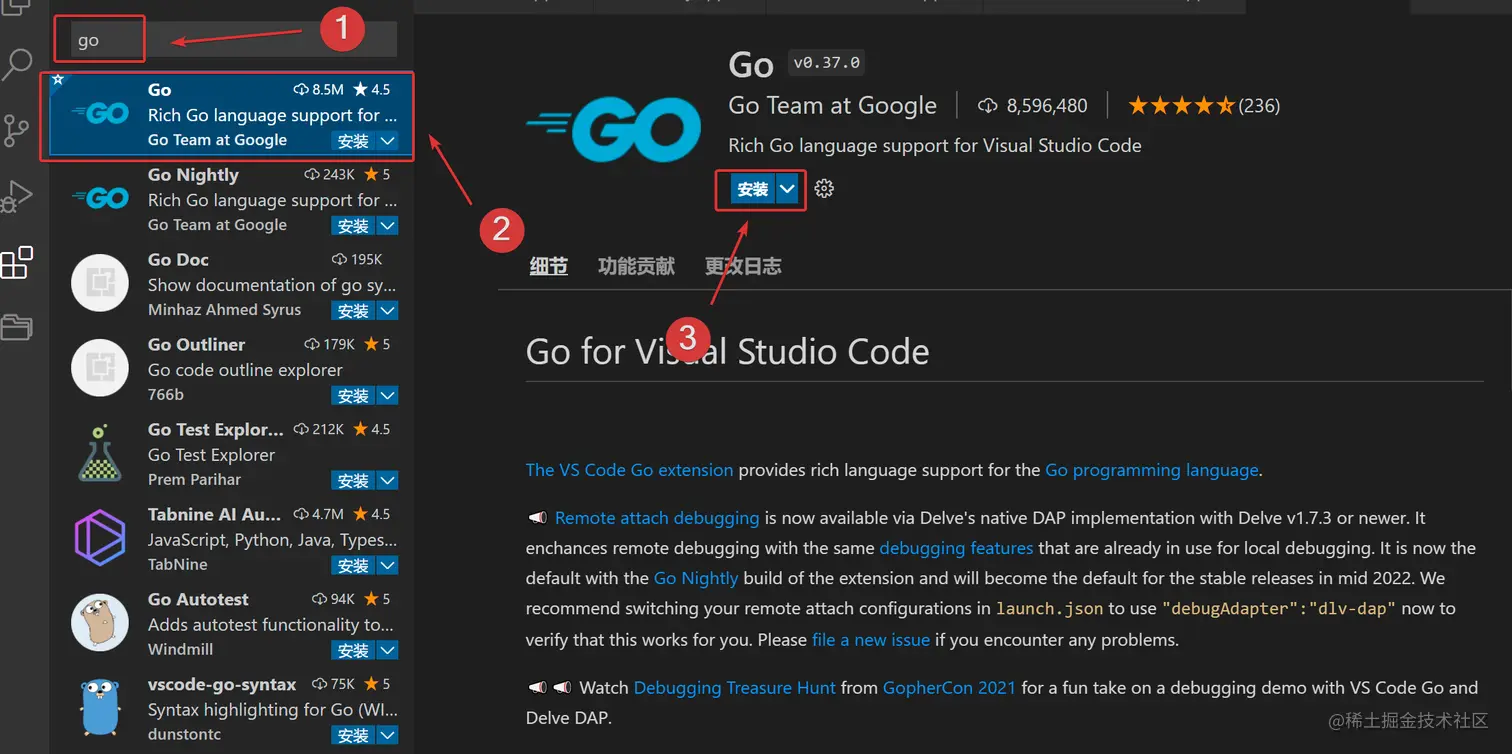Click the (236) review count
The image size is (1512, 754).
(1259, 106)
